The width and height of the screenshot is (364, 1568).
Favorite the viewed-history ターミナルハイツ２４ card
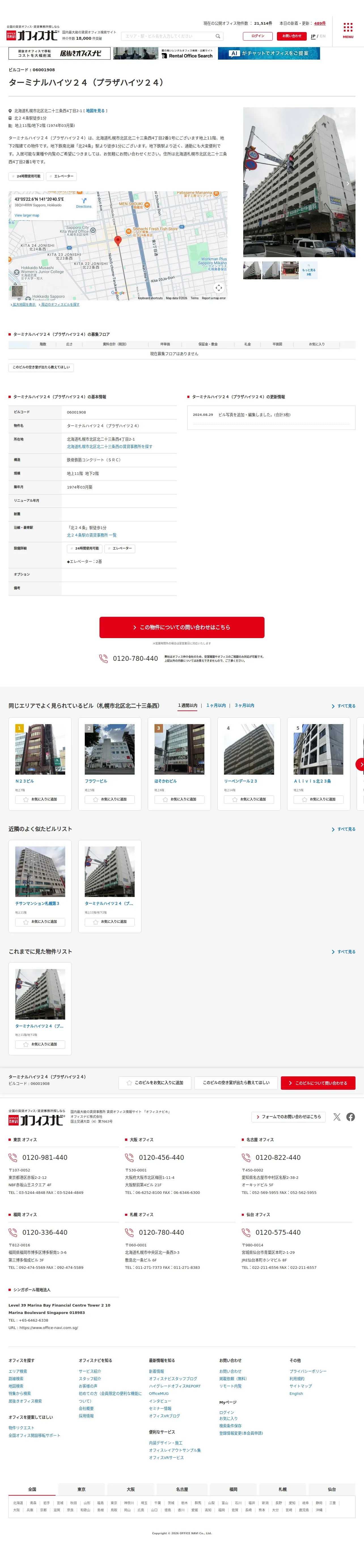[40, 1044]
